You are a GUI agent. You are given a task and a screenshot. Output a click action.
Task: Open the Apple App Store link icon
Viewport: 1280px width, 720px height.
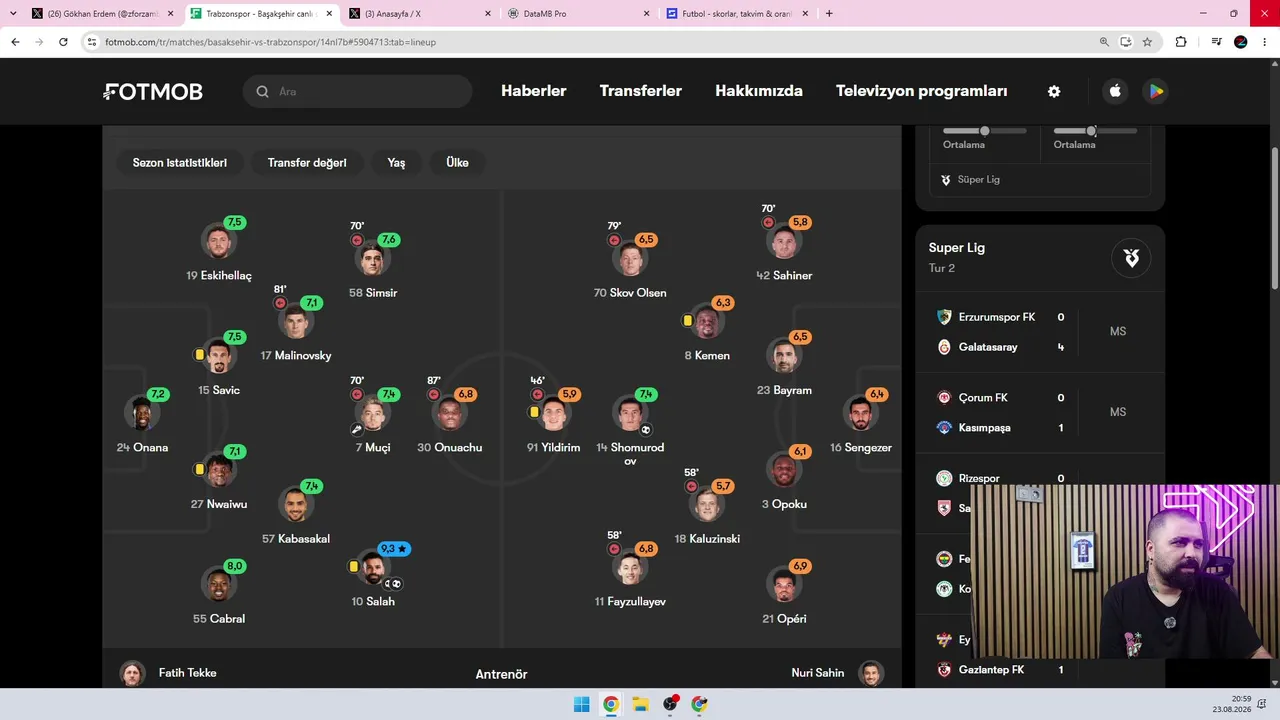tap(1115, 91)
